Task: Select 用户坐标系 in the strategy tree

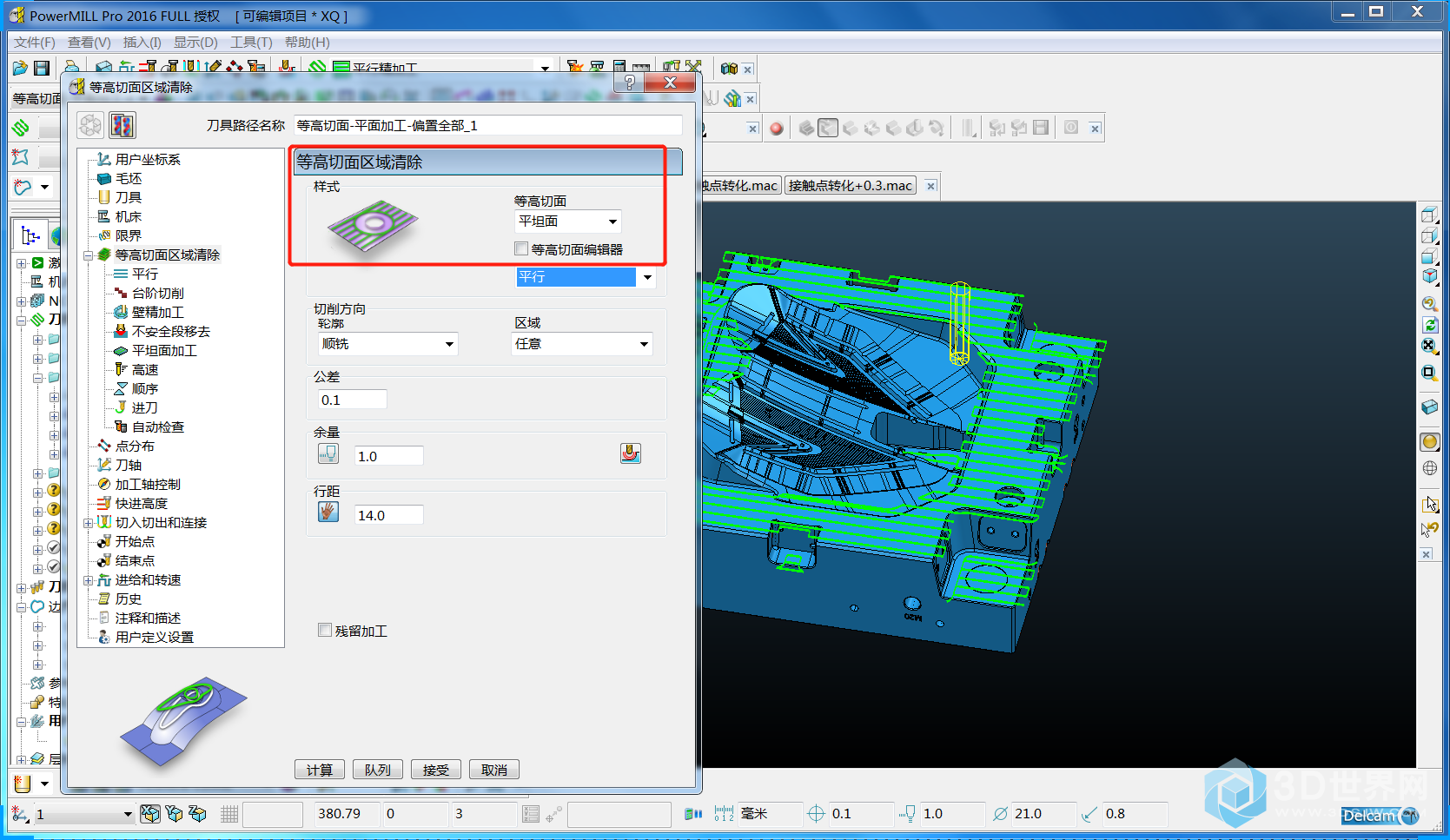Action: pos(148,160)
